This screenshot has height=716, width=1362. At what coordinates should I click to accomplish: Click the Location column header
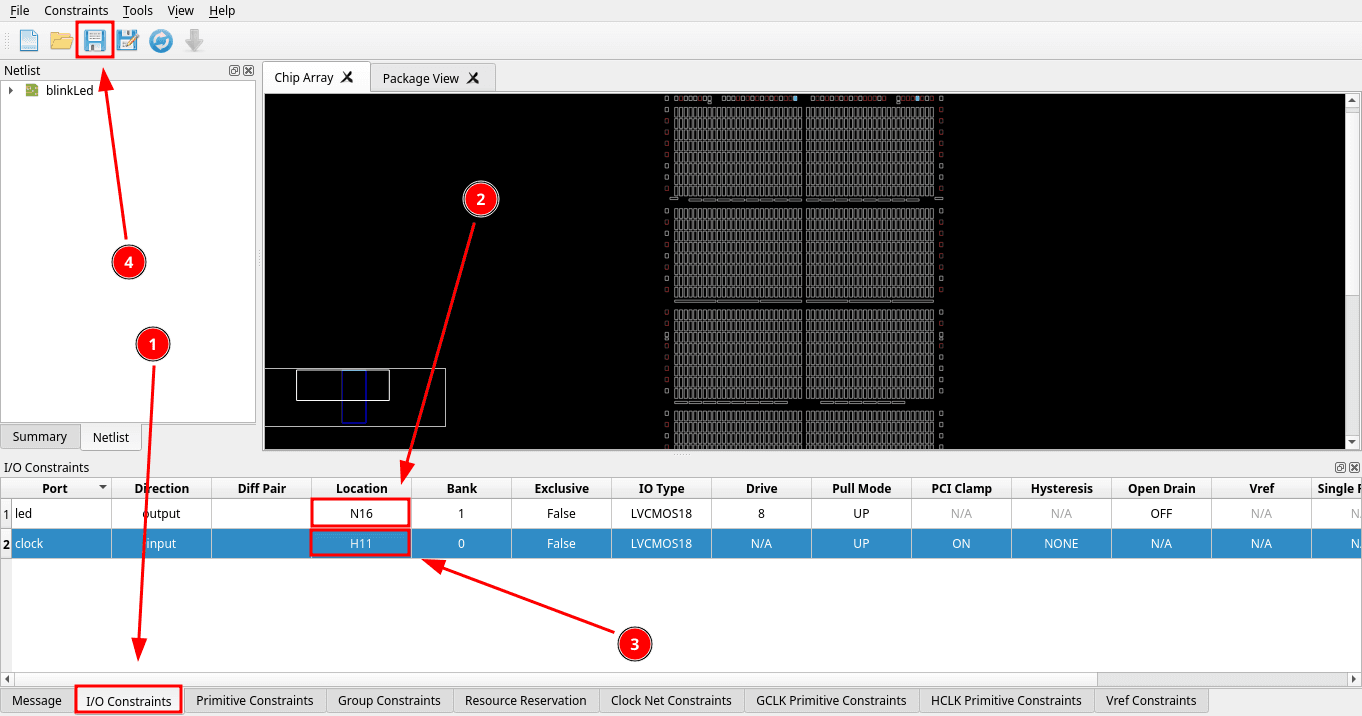[x=361, y=488]
